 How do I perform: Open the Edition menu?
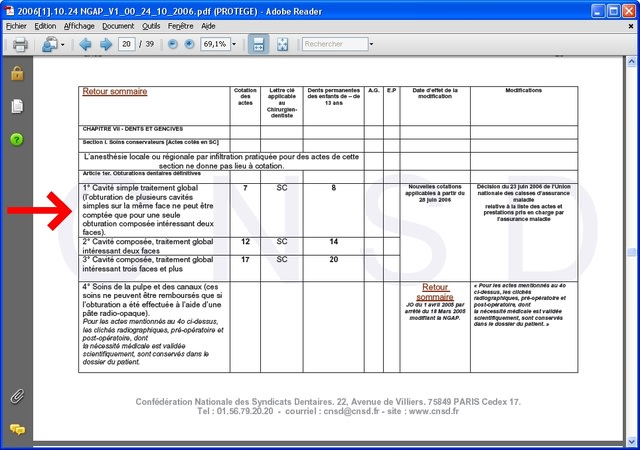coord(45,26)
